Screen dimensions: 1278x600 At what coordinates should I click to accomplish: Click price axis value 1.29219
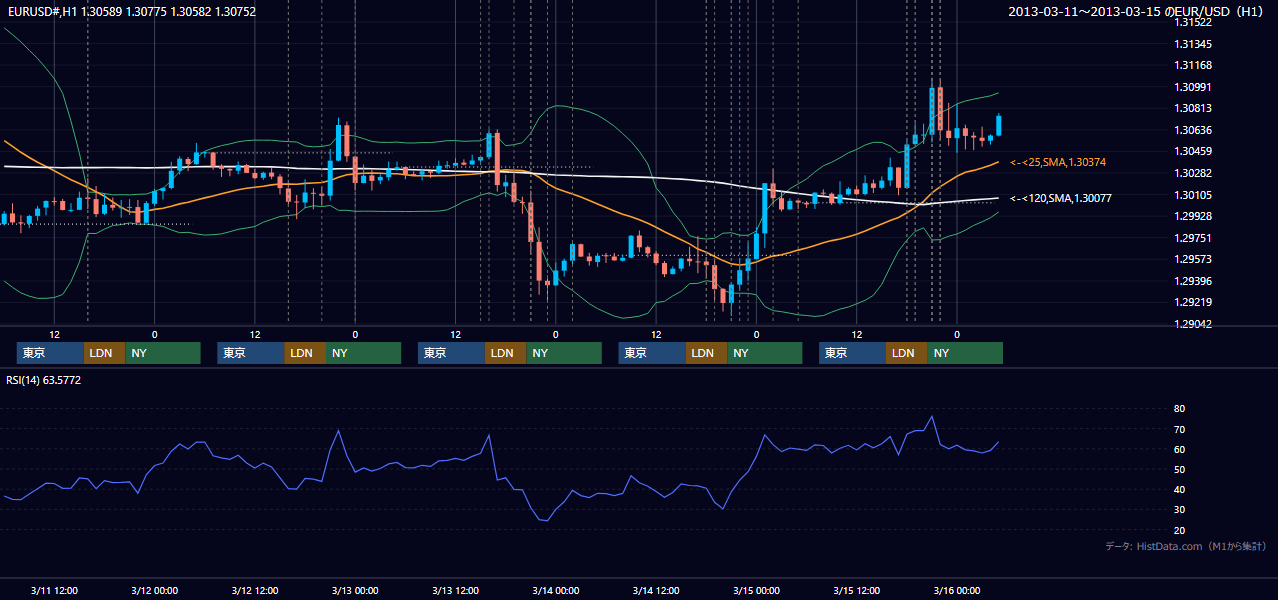click(x=1194, y=302)
